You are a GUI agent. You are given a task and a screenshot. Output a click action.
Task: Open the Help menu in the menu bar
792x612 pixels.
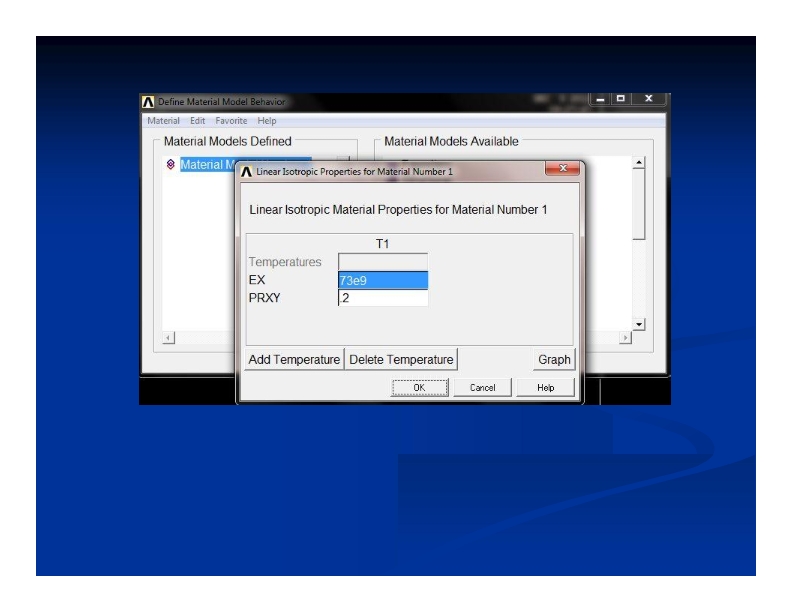[267, 122]
